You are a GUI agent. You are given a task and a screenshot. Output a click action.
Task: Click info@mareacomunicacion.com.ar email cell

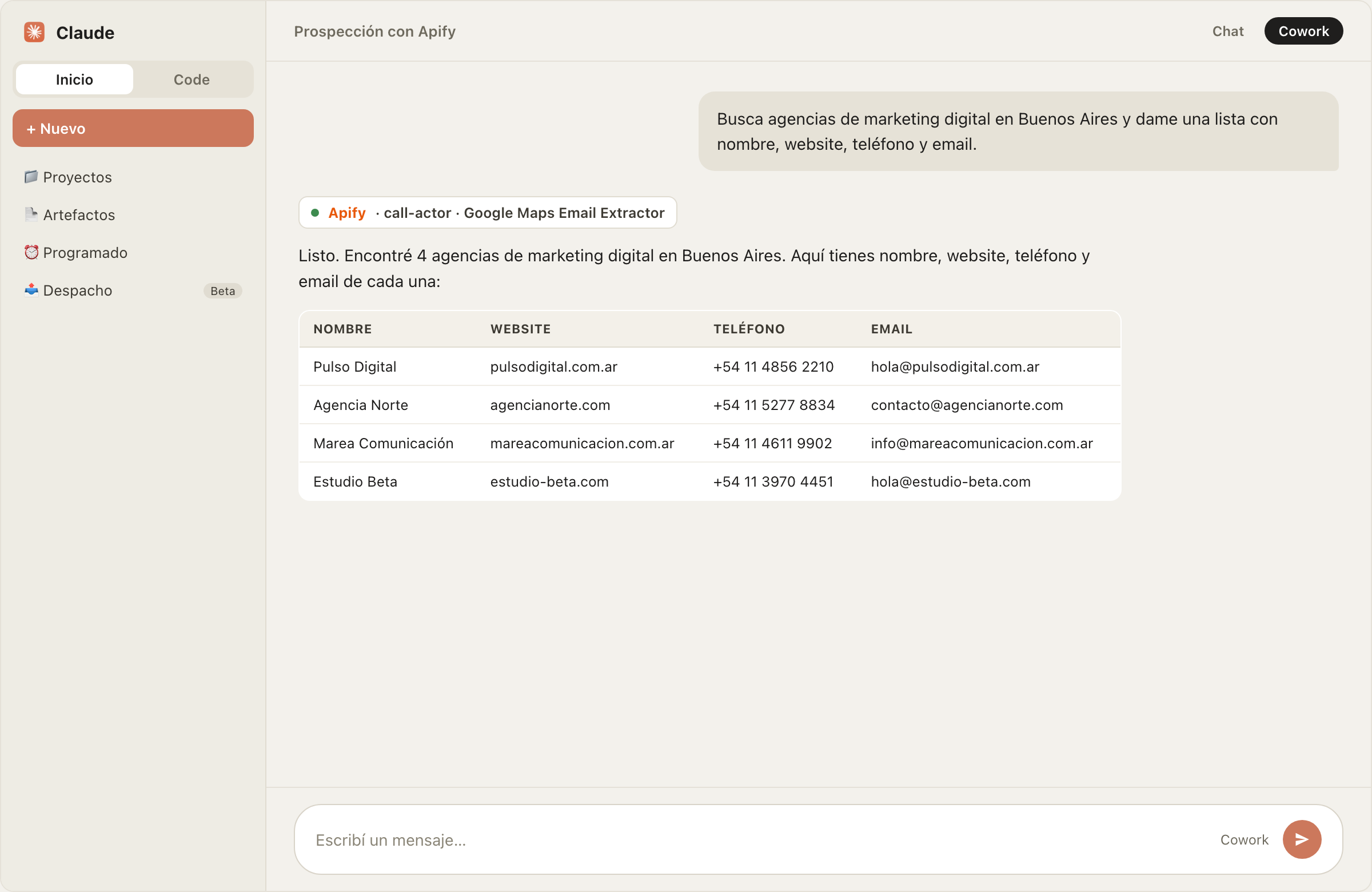(982, 443)
